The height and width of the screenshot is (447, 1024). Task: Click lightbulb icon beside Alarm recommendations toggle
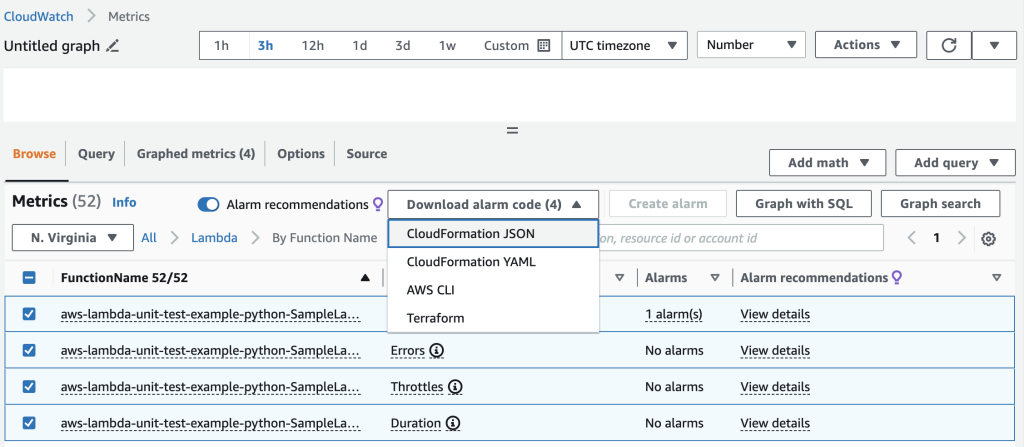pyautogui.click(x=377, y=205)
